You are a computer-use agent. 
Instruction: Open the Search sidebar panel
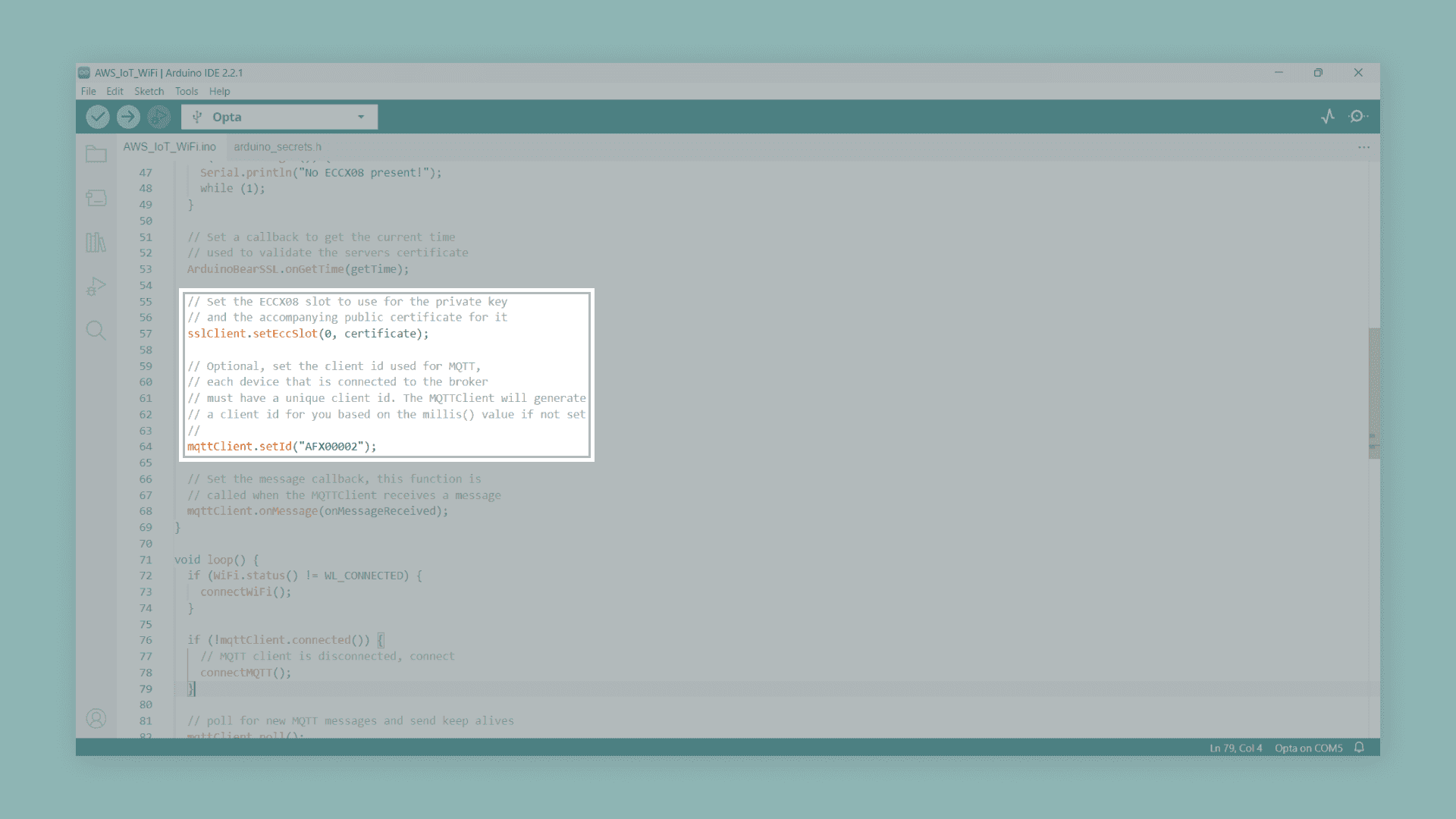click(x=96, y=331)
